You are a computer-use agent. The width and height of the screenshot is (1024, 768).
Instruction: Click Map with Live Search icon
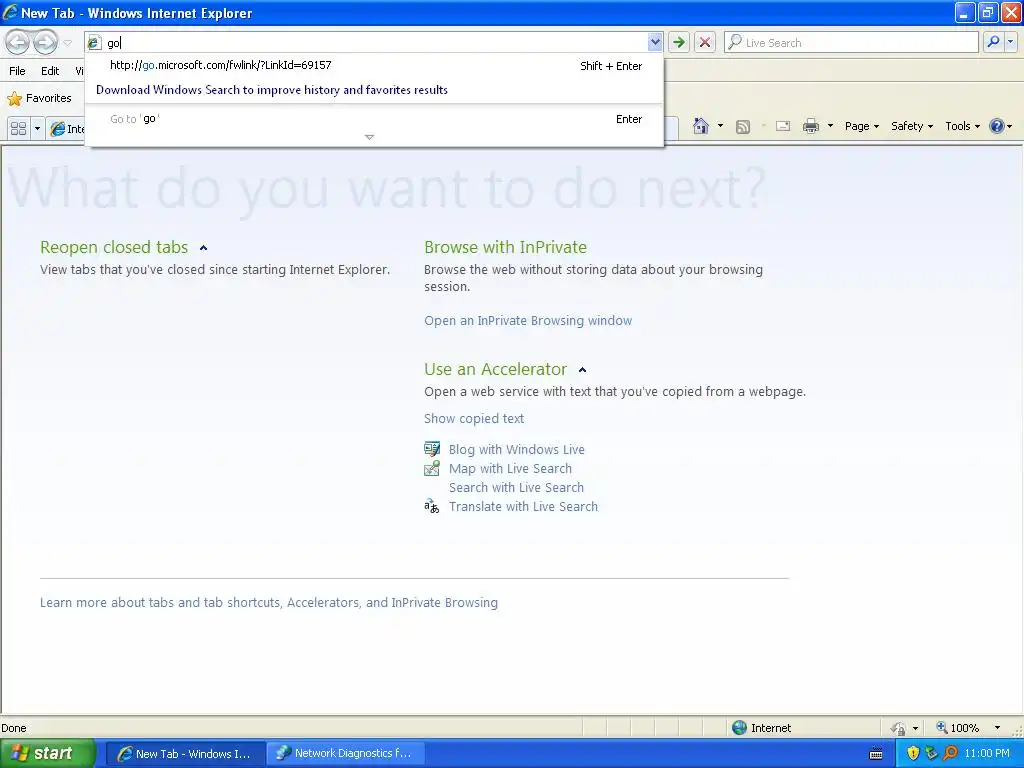pos(432,468)
